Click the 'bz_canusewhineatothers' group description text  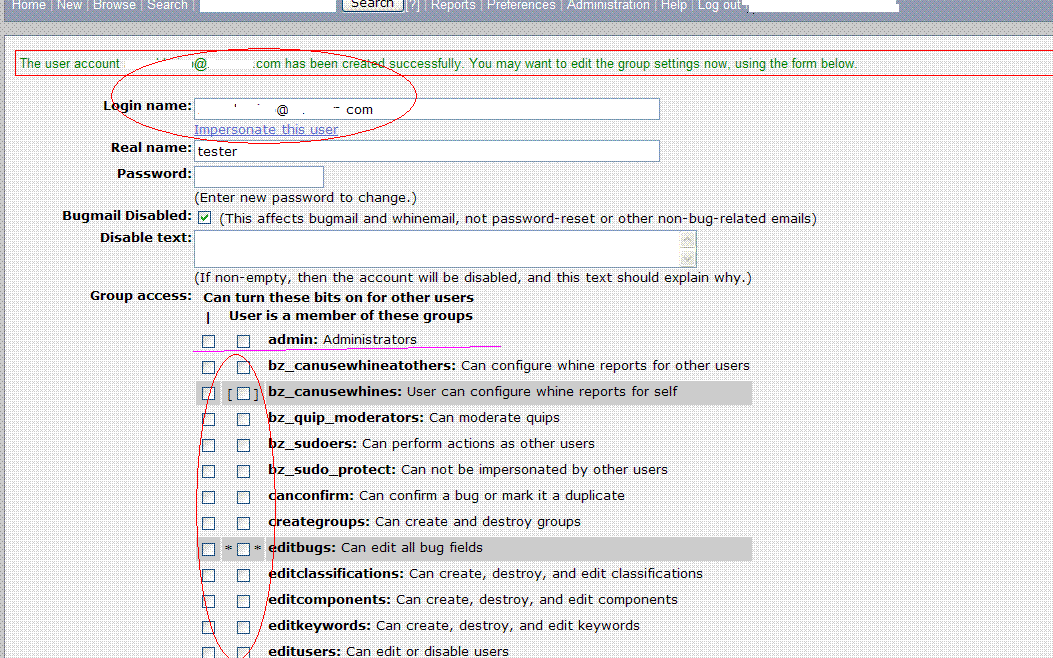pos(509,366)
